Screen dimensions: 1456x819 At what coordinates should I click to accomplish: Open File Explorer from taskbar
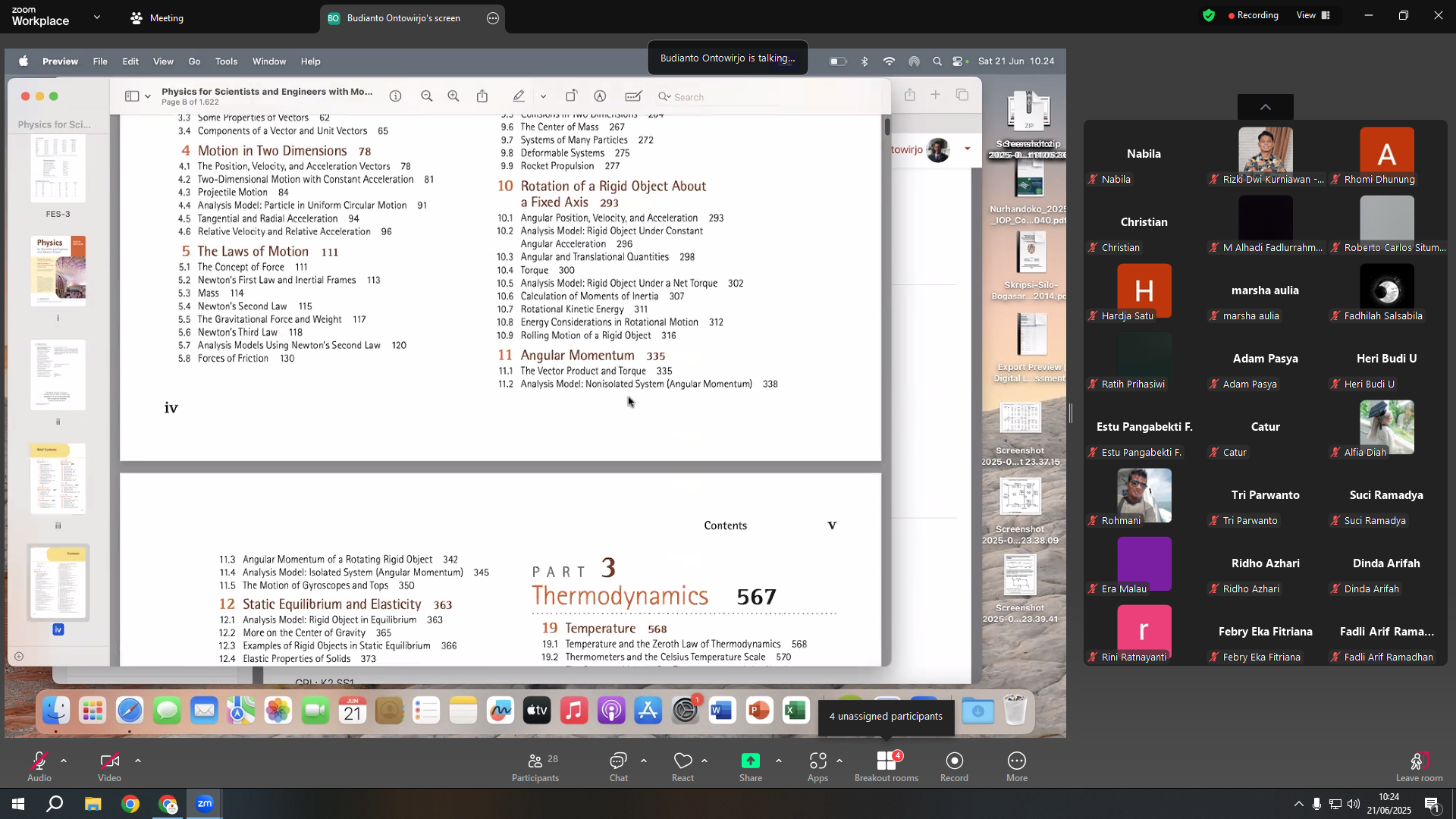tap(93, 804)
